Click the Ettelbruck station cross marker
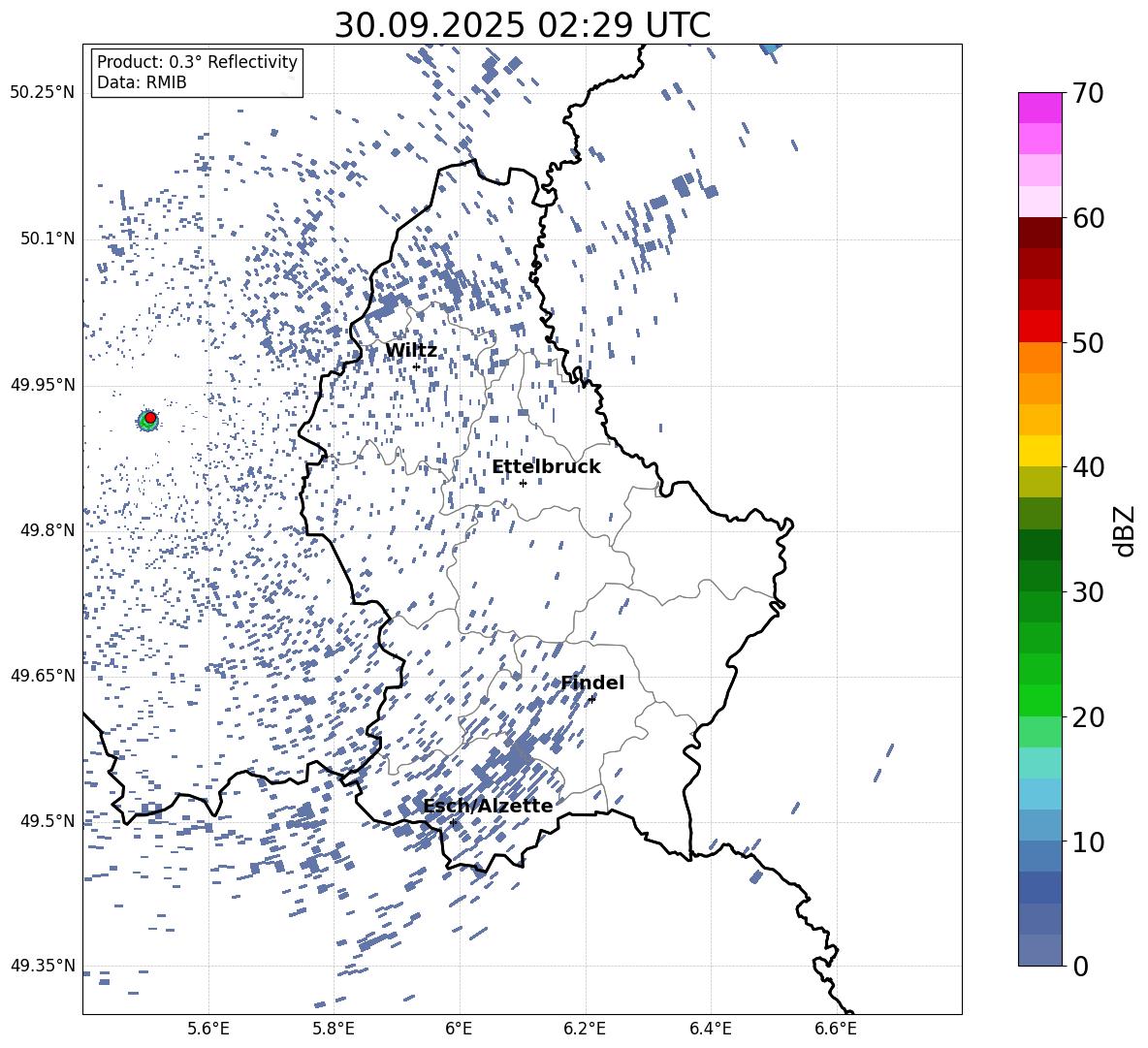The image size is (1148, 1048). pos(523,483)
